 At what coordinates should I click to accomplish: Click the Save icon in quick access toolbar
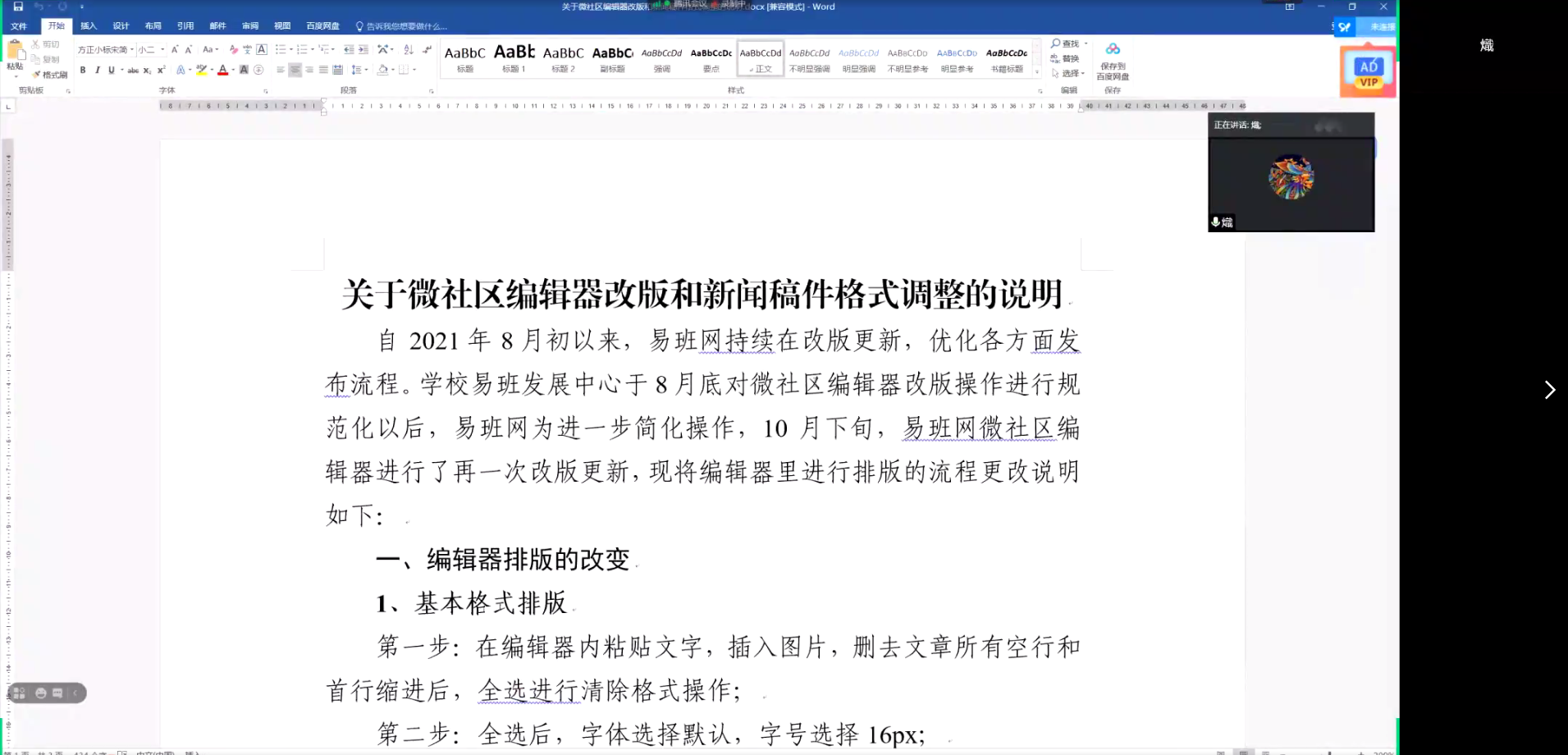click(18, 7)
